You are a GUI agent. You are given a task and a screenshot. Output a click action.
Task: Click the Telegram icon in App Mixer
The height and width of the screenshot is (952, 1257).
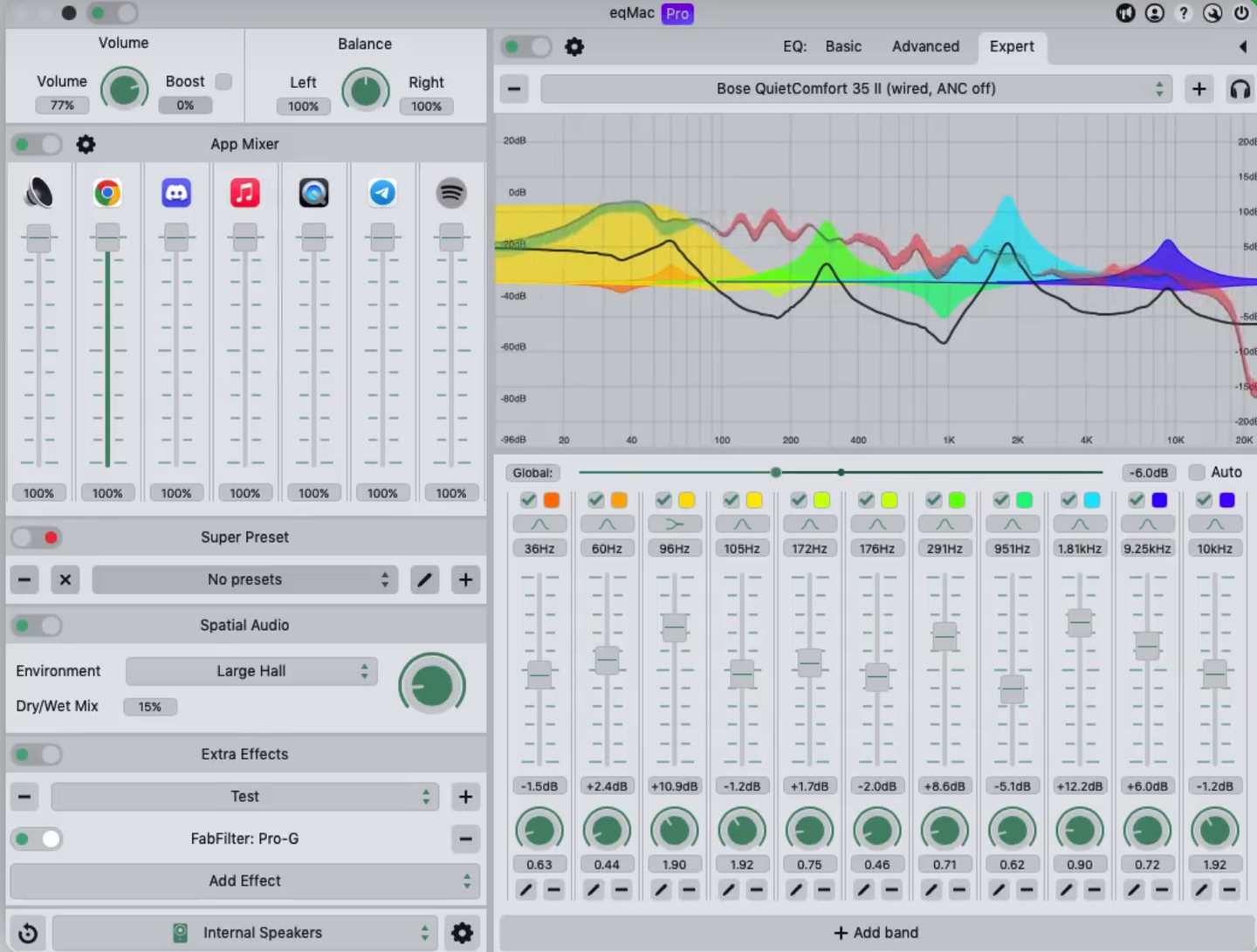382,193
